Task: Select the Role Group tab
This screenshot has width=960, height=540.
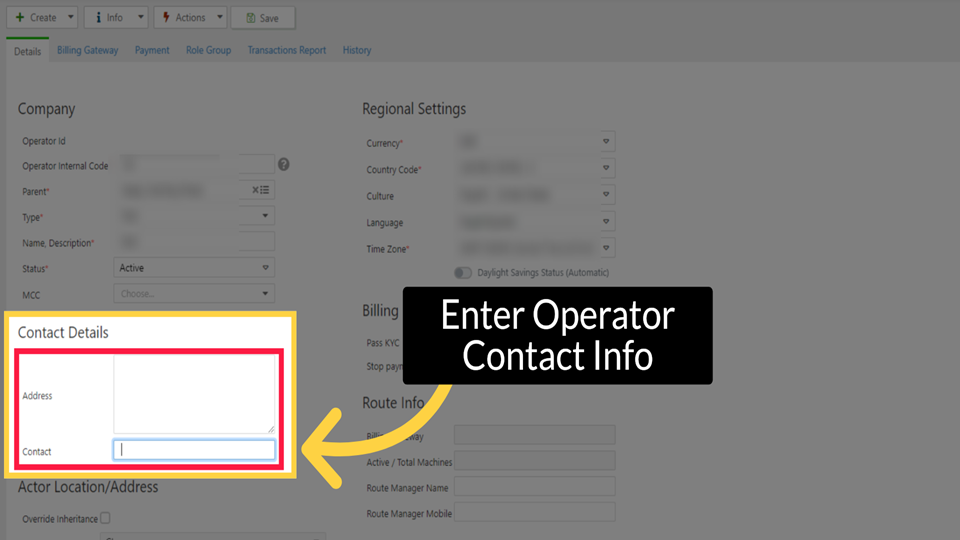Action: point(208,50)
